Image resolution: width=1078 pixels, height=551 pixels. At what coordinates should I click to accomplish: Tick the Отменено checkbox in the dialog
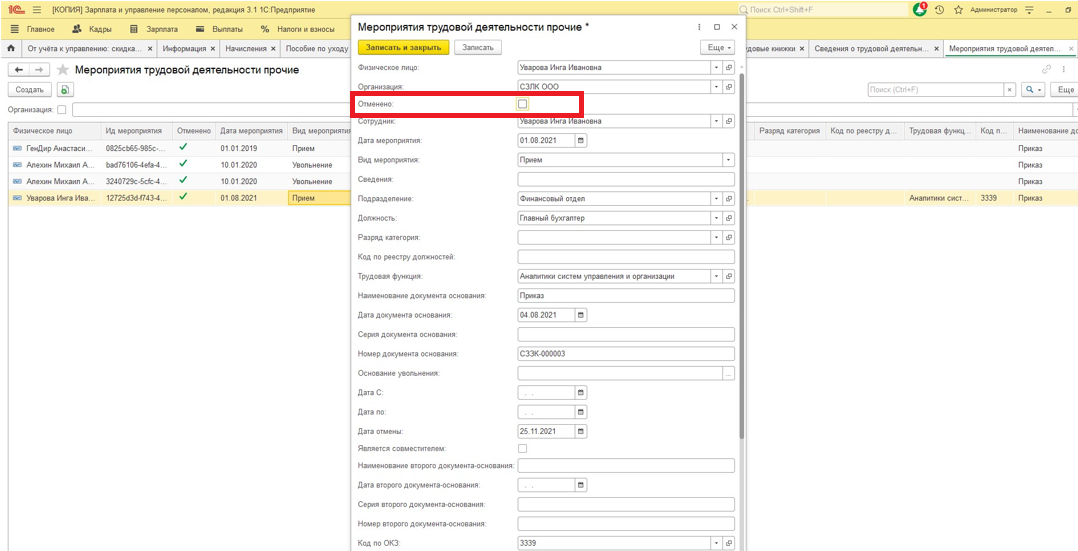[522, 104]
